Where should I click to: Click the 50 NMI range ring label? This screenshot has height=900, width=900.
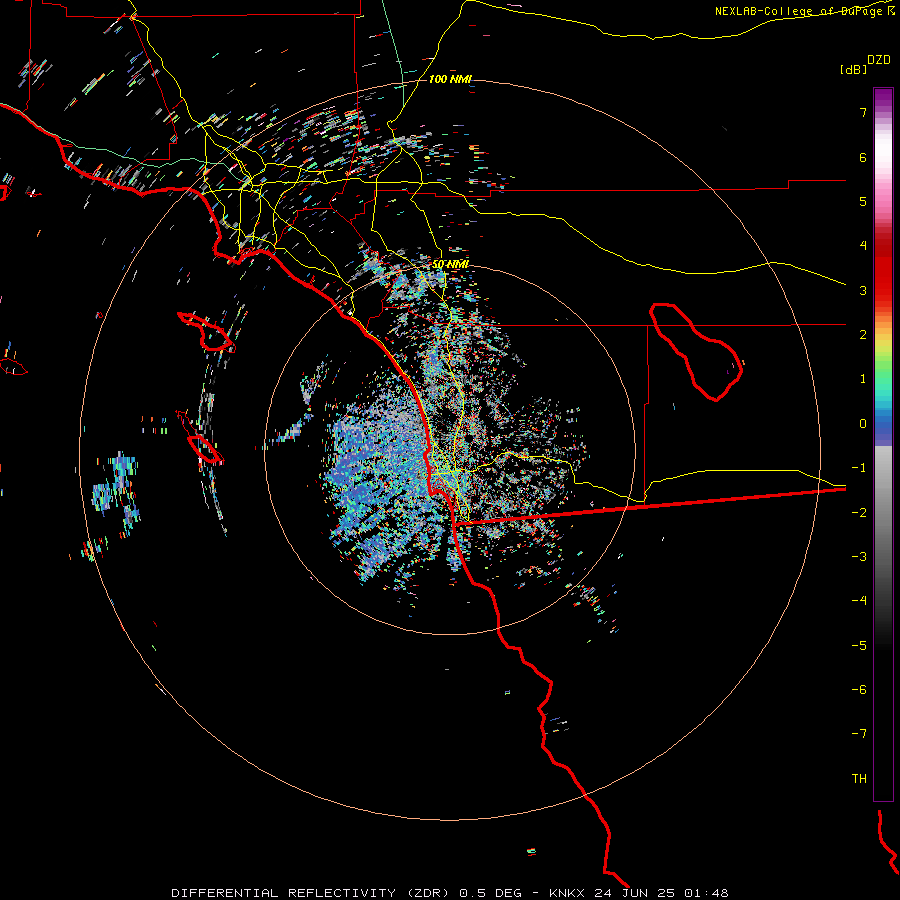tap(450, 264)
